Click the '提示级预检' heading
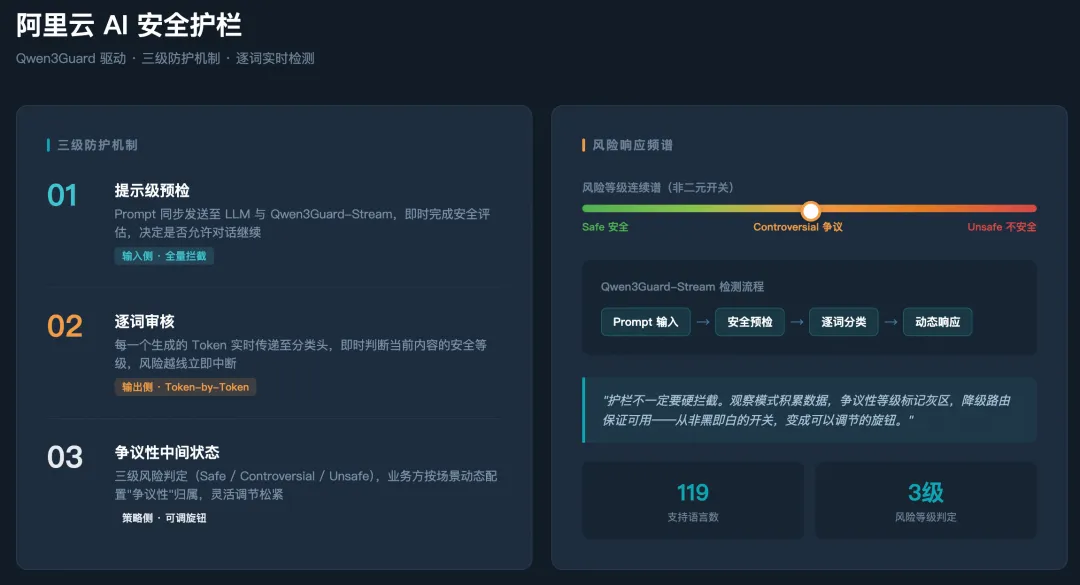The image size is (1080, 585). click(152, 191)
